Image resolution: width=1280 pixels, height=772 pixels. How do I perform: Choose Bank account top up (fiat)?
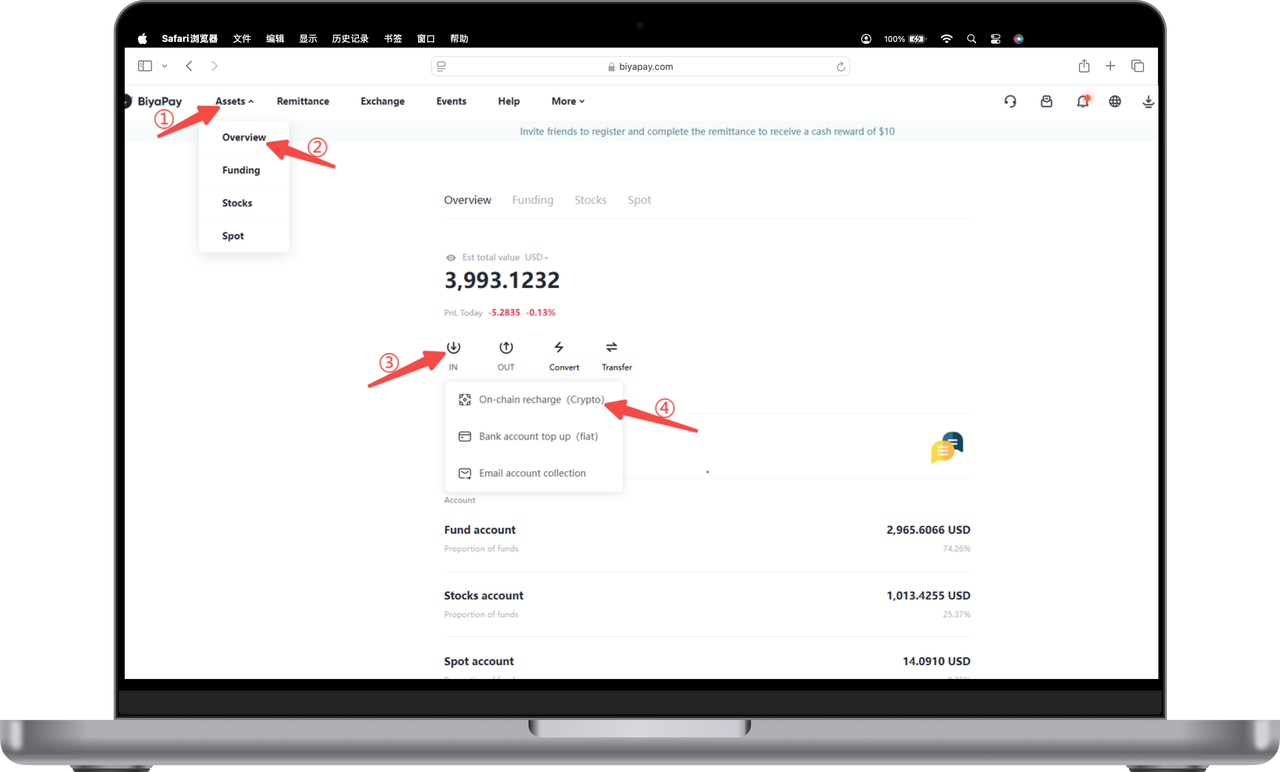click(x=533, y=437)
